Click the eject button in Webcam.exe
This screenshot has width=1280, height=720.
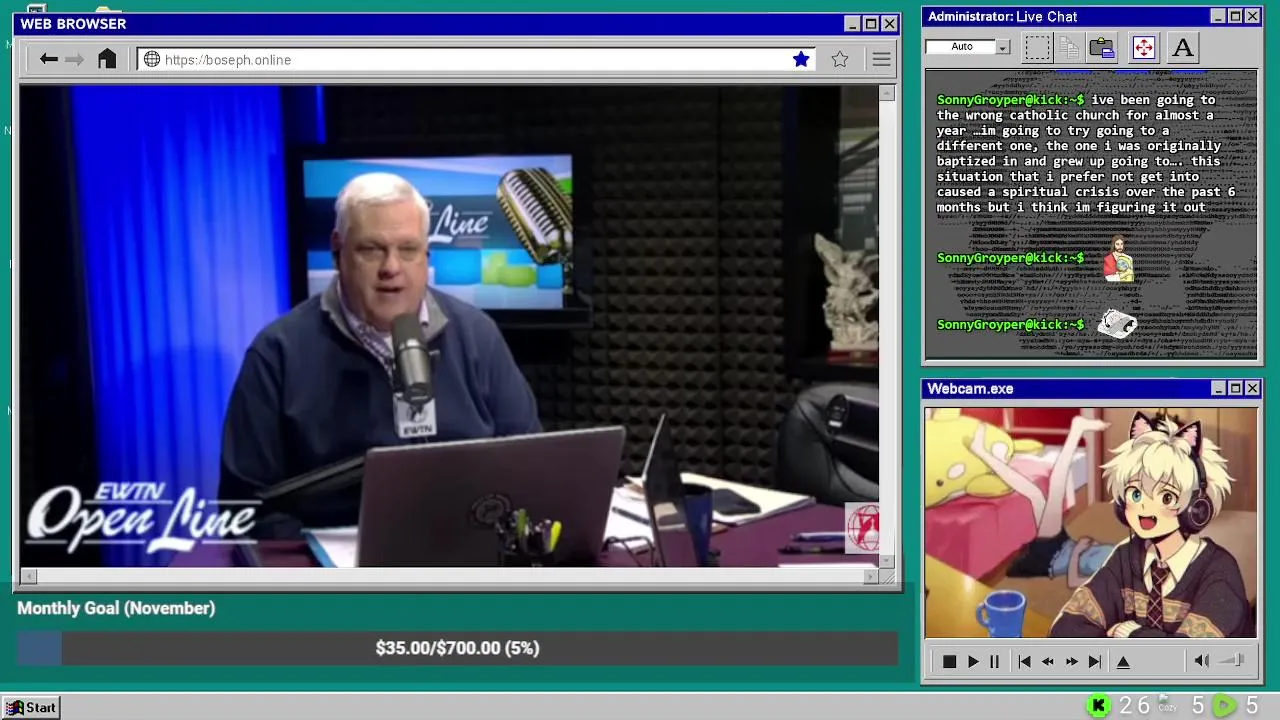pyautogui.click(x=1123, y=661)
